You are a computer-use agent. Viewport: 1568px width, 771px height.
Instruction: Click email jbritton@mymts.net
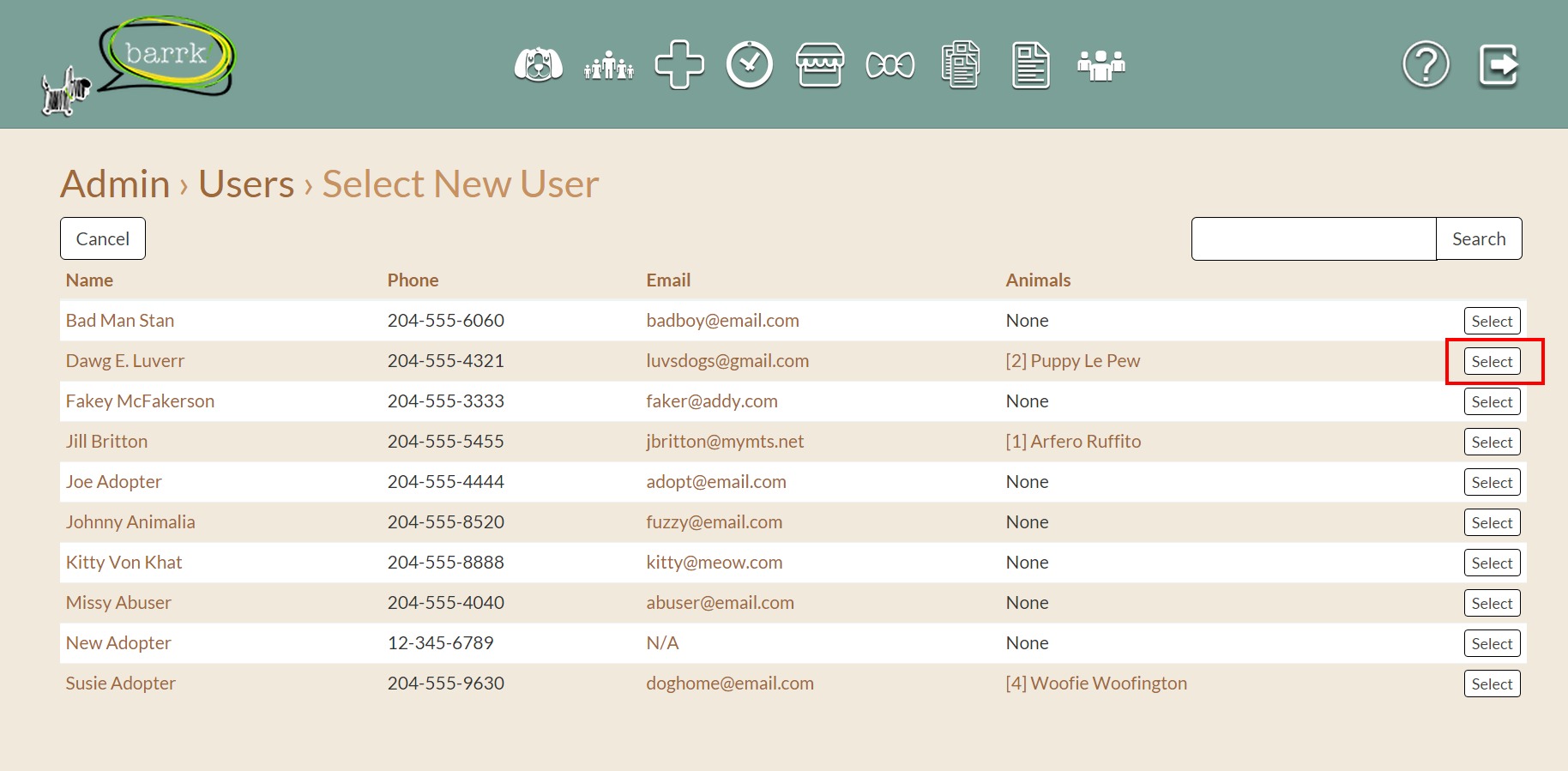coord(725,442)
